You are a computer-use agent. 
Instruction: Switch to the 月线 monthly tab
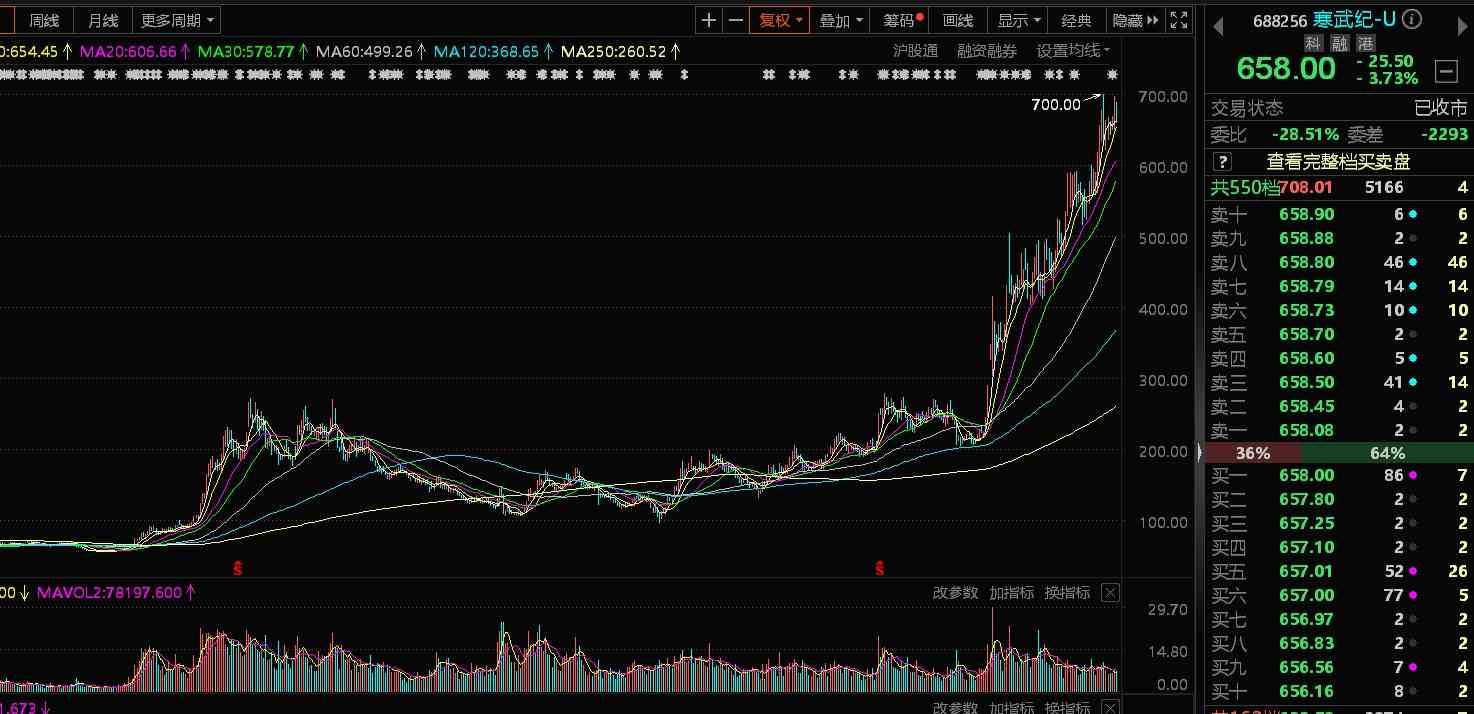pos(102,20)
